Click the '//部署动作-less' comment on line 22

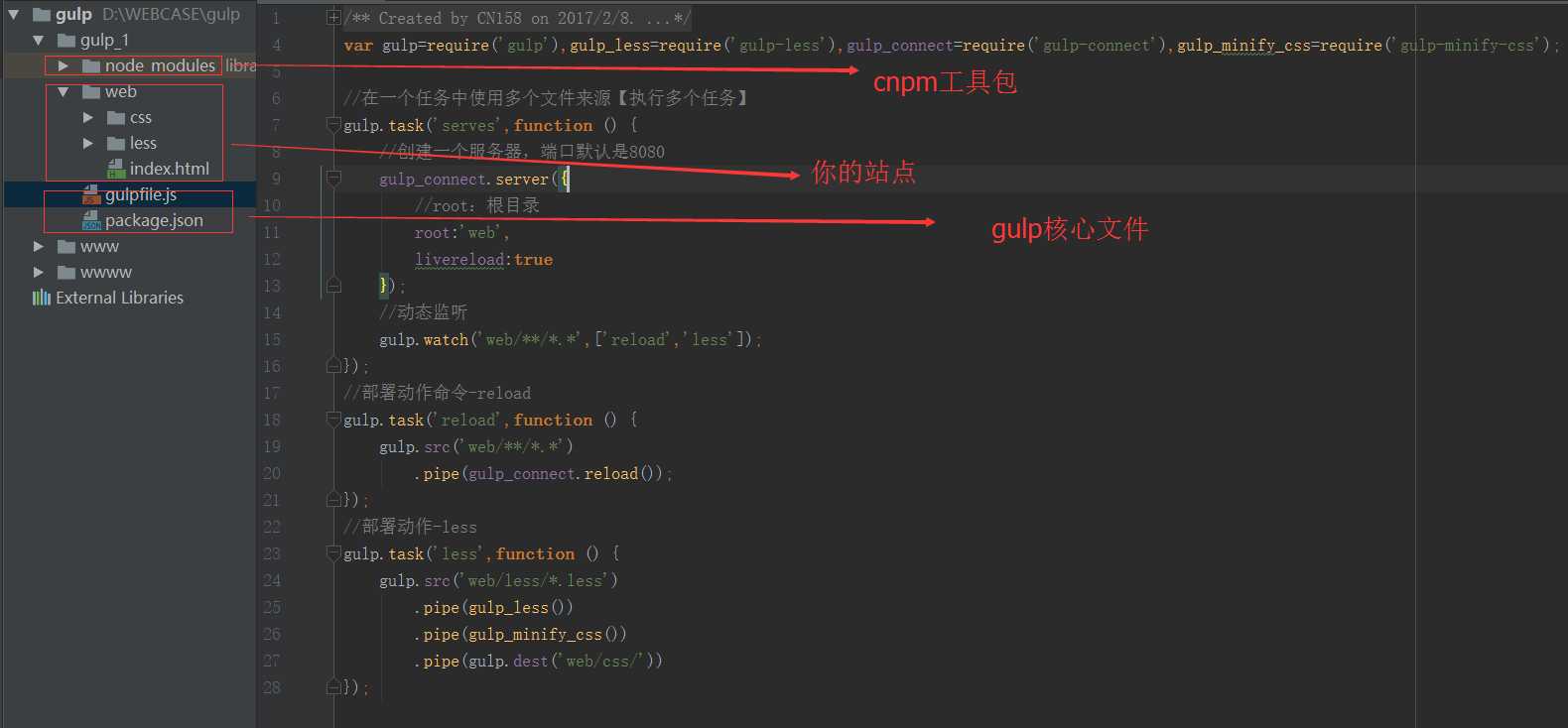(410, 528)
